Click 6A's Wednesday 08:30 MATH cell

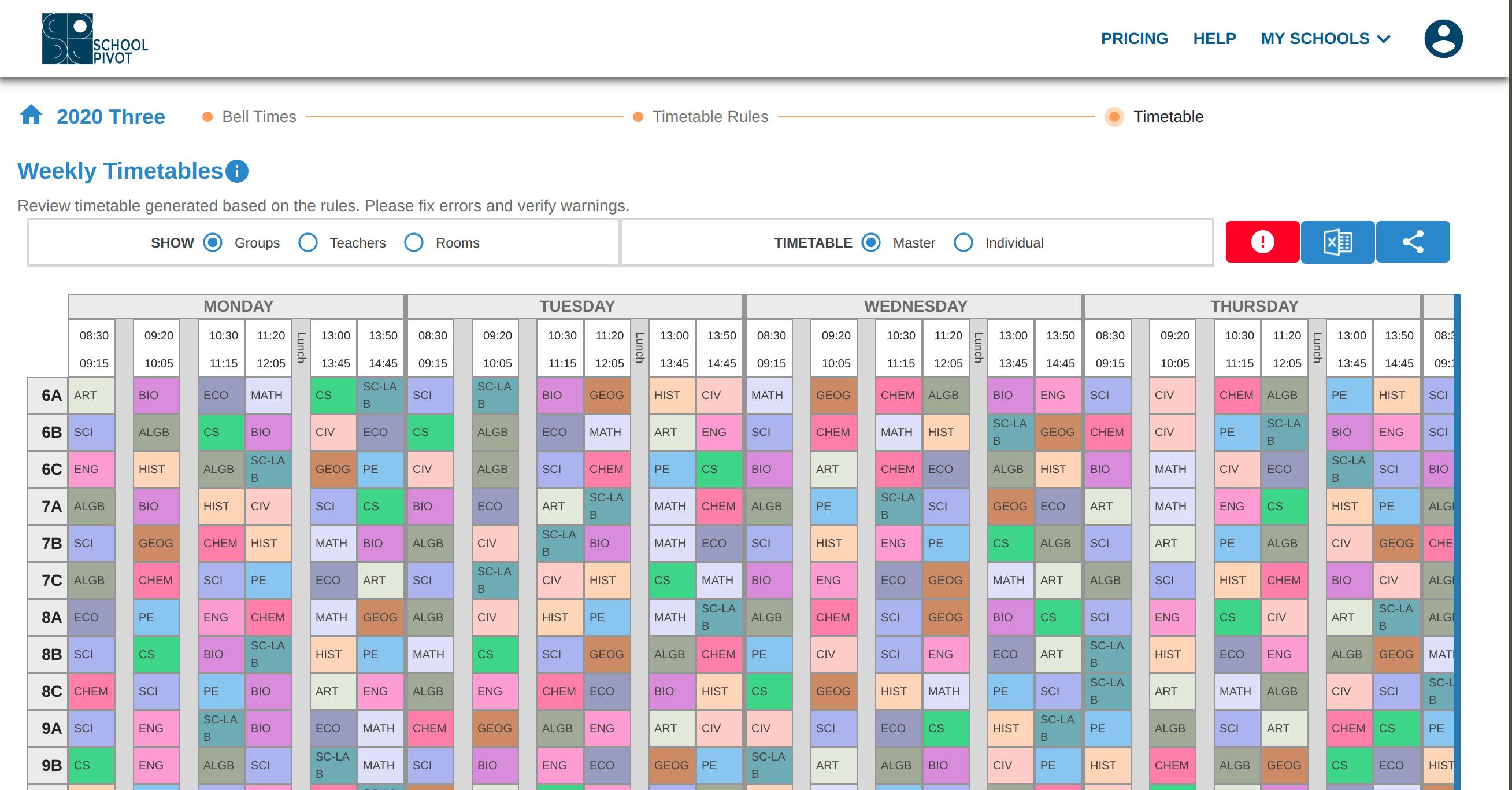[x=769, y=396]
